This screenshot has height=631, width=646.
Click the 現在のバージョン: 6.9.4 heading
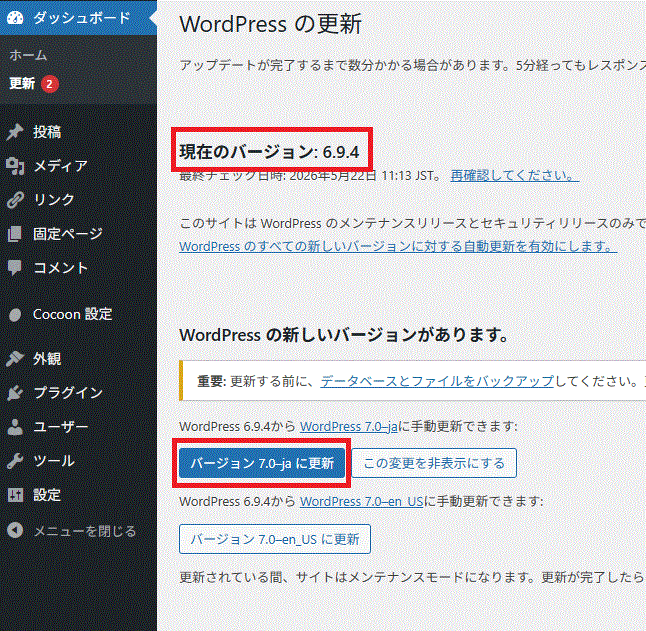269,152
